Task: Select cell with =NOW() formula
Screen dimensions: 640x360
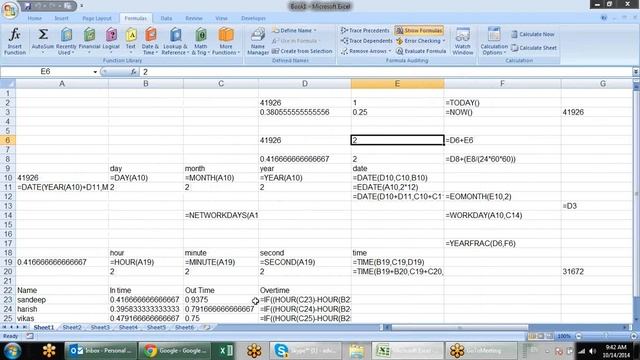Action: pos(502,112)
